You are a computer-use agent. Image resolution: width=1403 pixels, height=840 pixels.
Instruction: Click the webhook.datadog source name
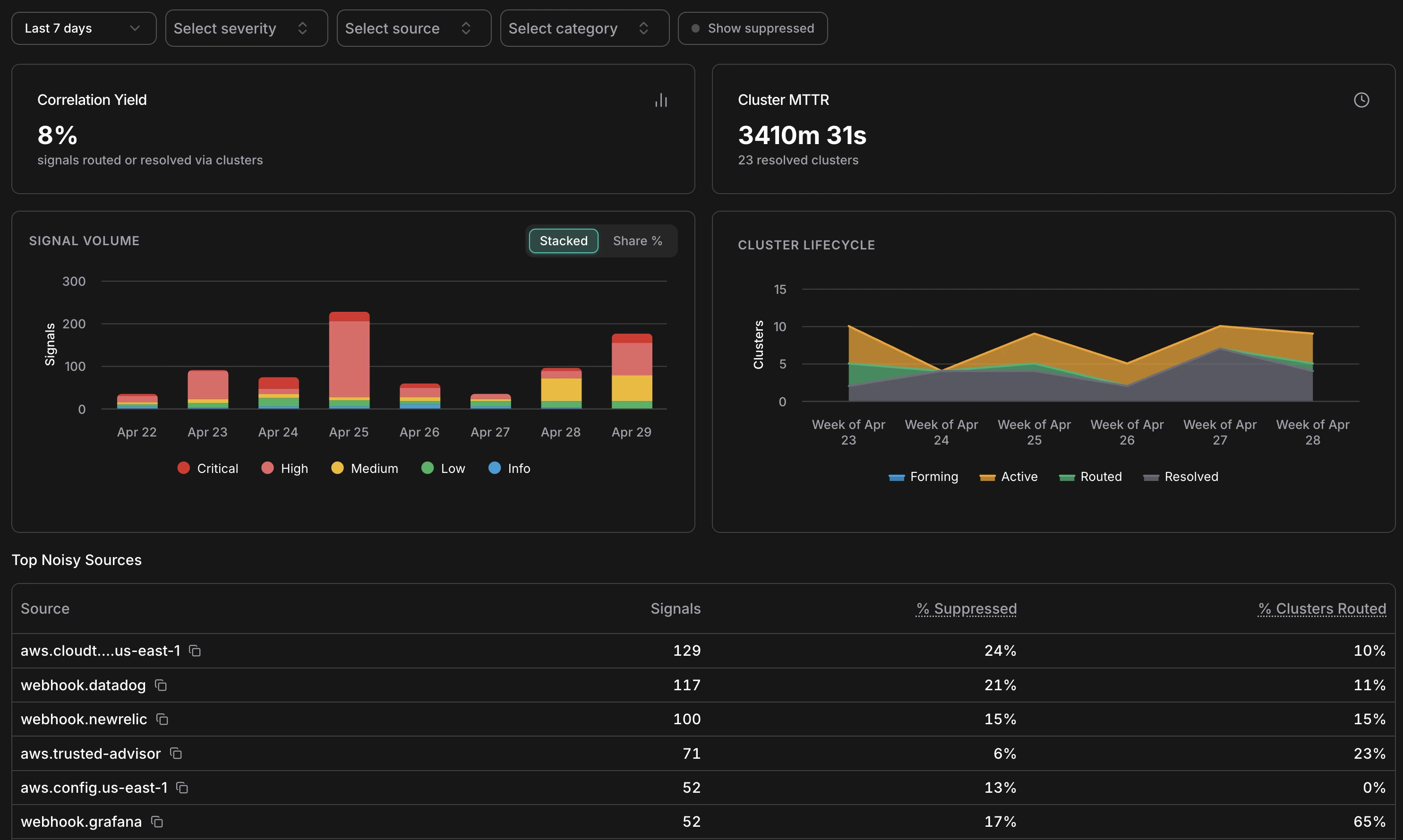click(x=83, y=686)
